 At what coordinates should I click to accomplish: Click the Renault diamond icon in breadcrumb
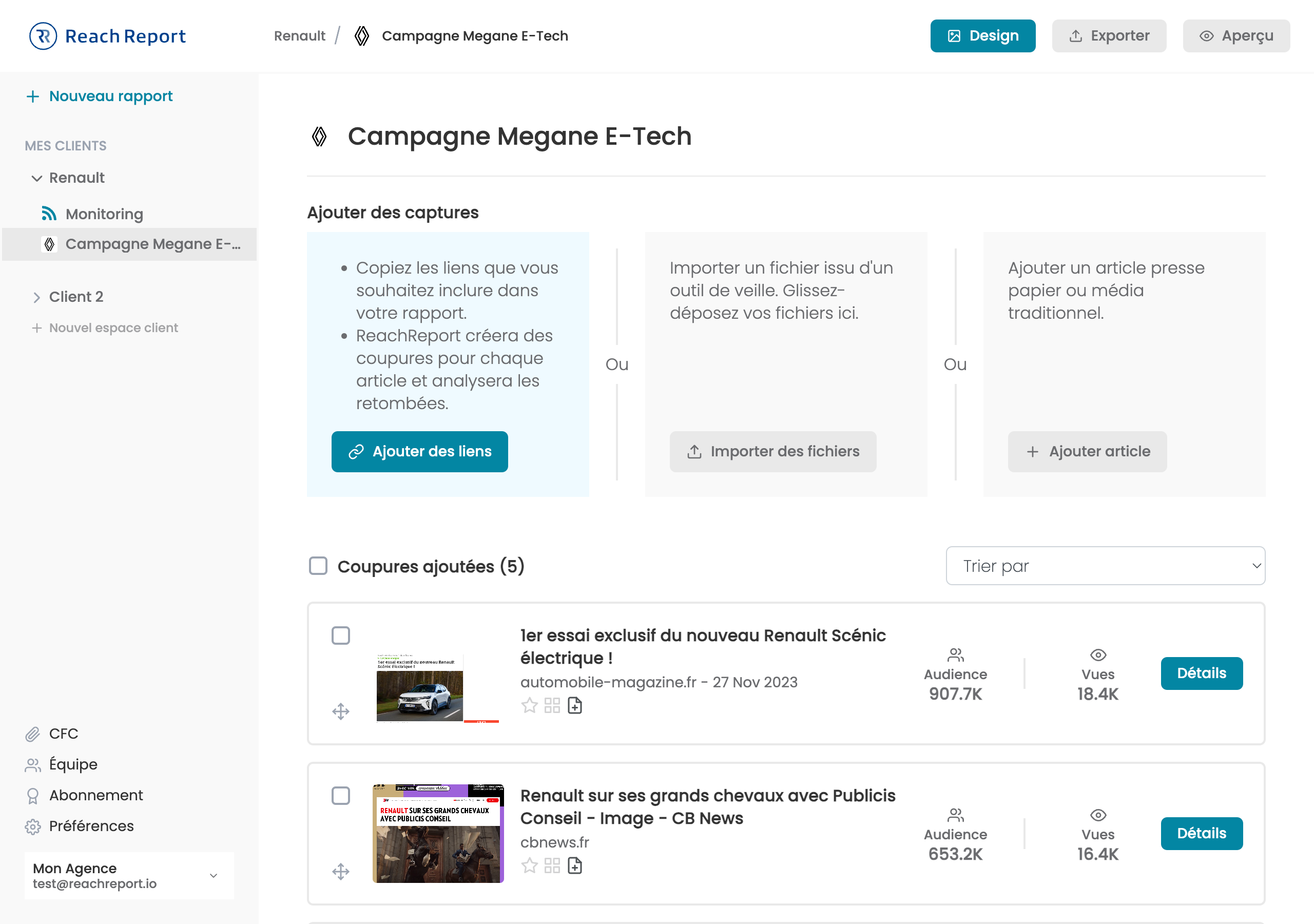click(362, 36)
